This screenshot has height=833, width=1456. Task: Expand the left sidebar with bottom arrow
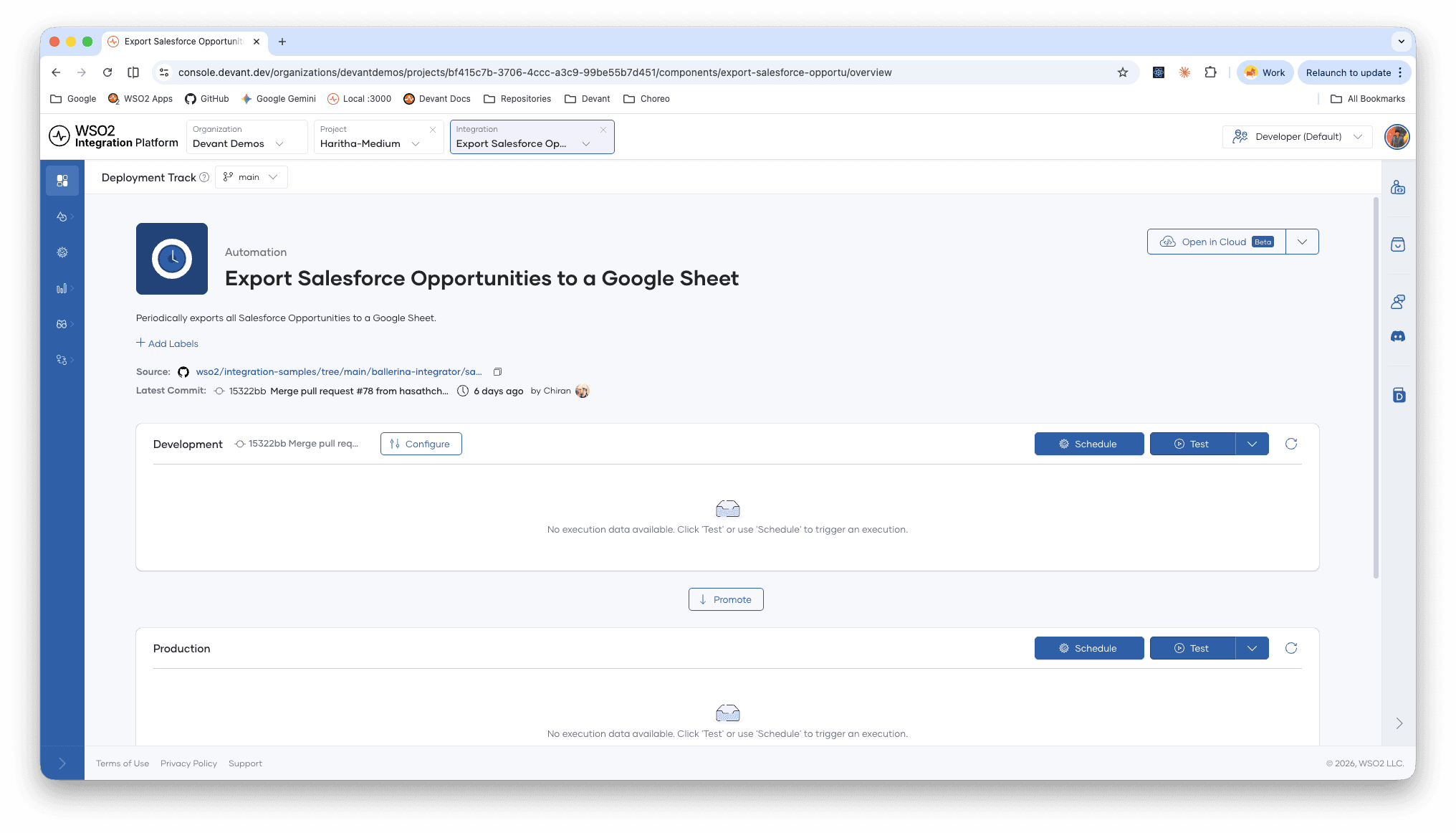(x=62, y=763)
